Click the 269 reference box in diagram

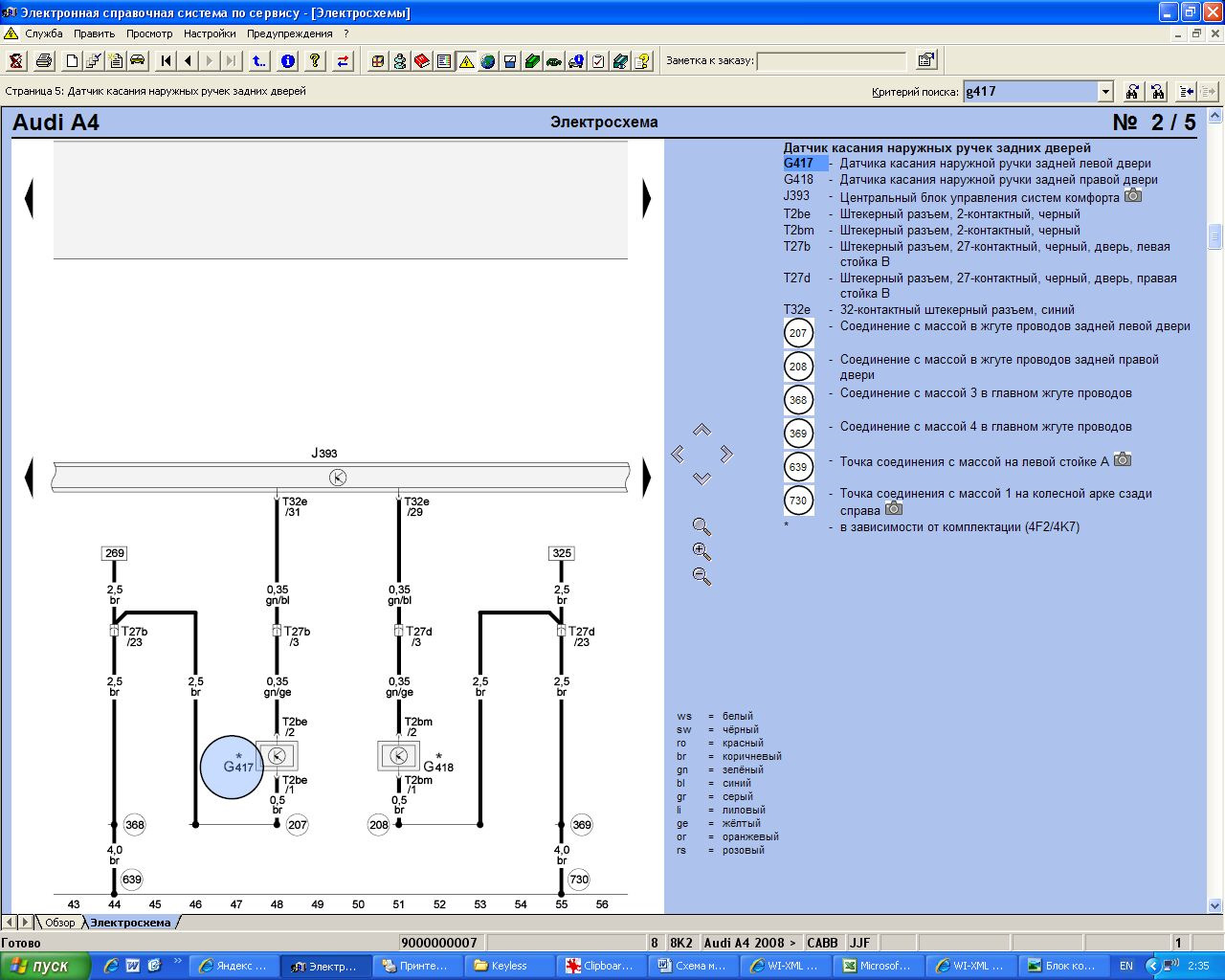click(x=114, y=553)
